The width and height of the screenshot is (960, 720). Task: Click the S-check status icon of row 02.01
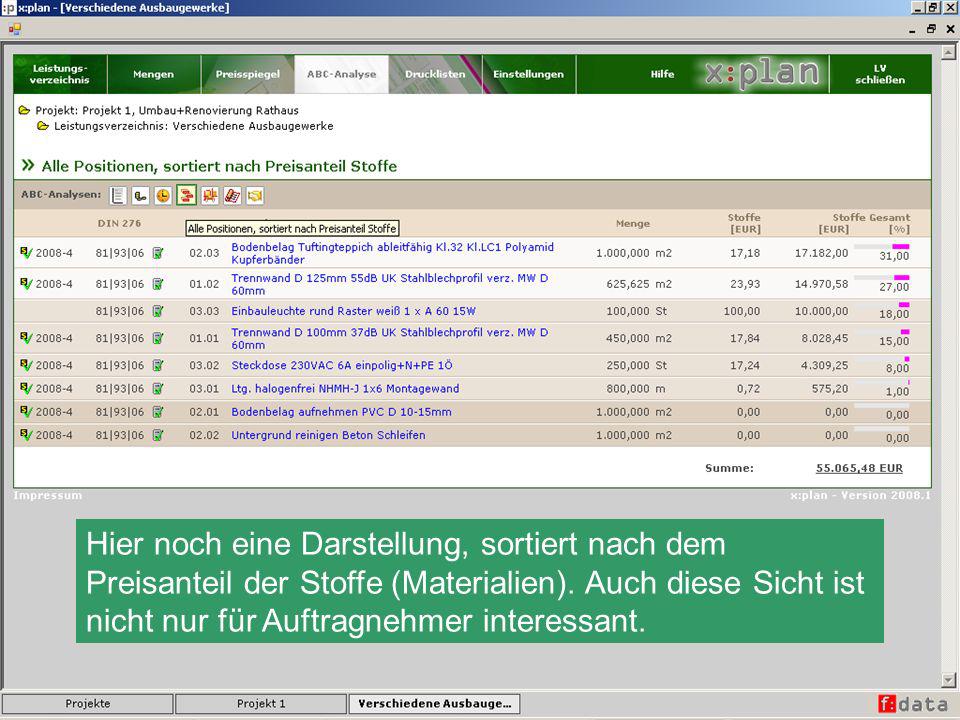coord(26,411)
